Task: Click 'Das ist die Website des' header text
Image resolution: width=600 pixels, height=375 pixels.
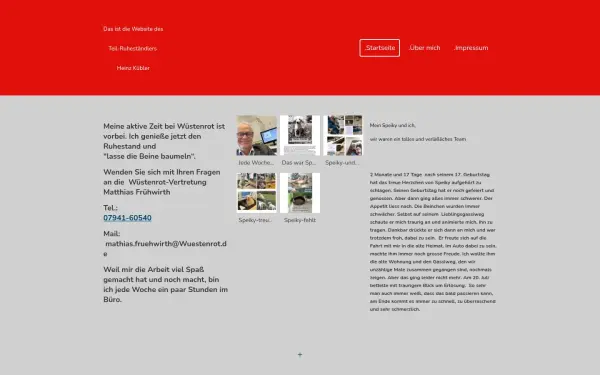Action: 133,29
